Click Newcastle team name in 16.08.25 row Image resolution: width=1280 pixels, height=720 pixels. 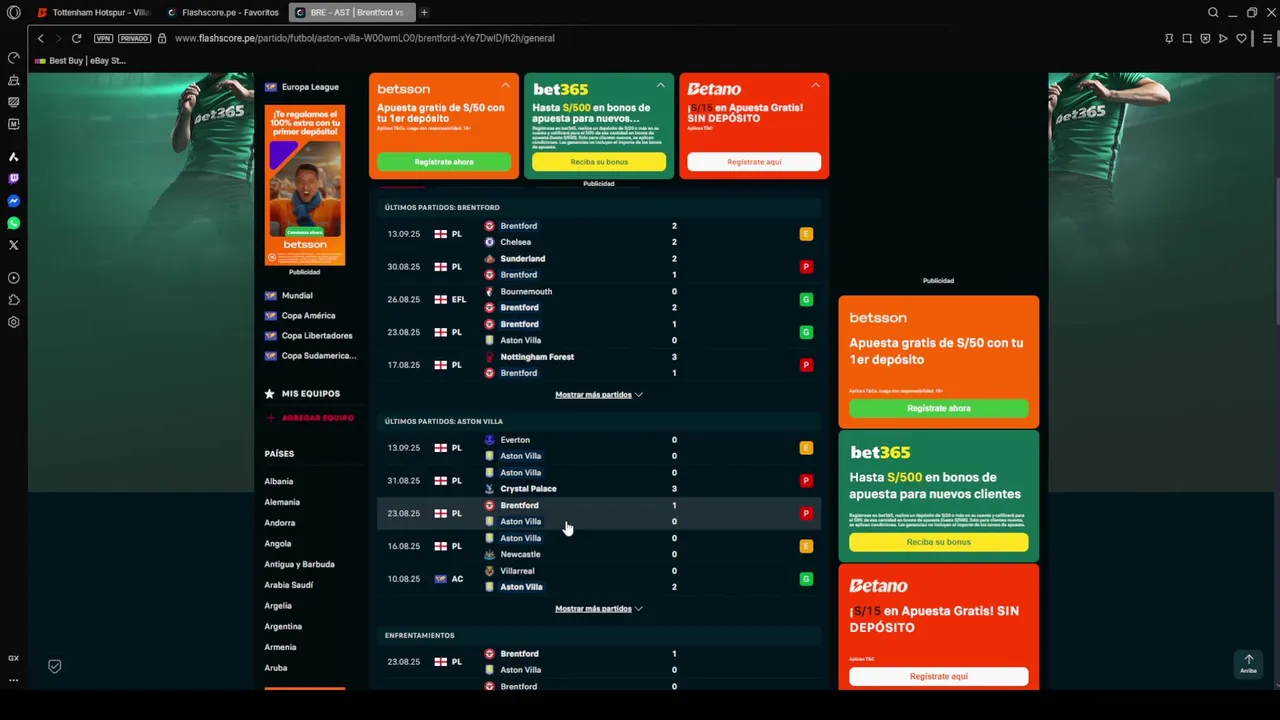520,555
